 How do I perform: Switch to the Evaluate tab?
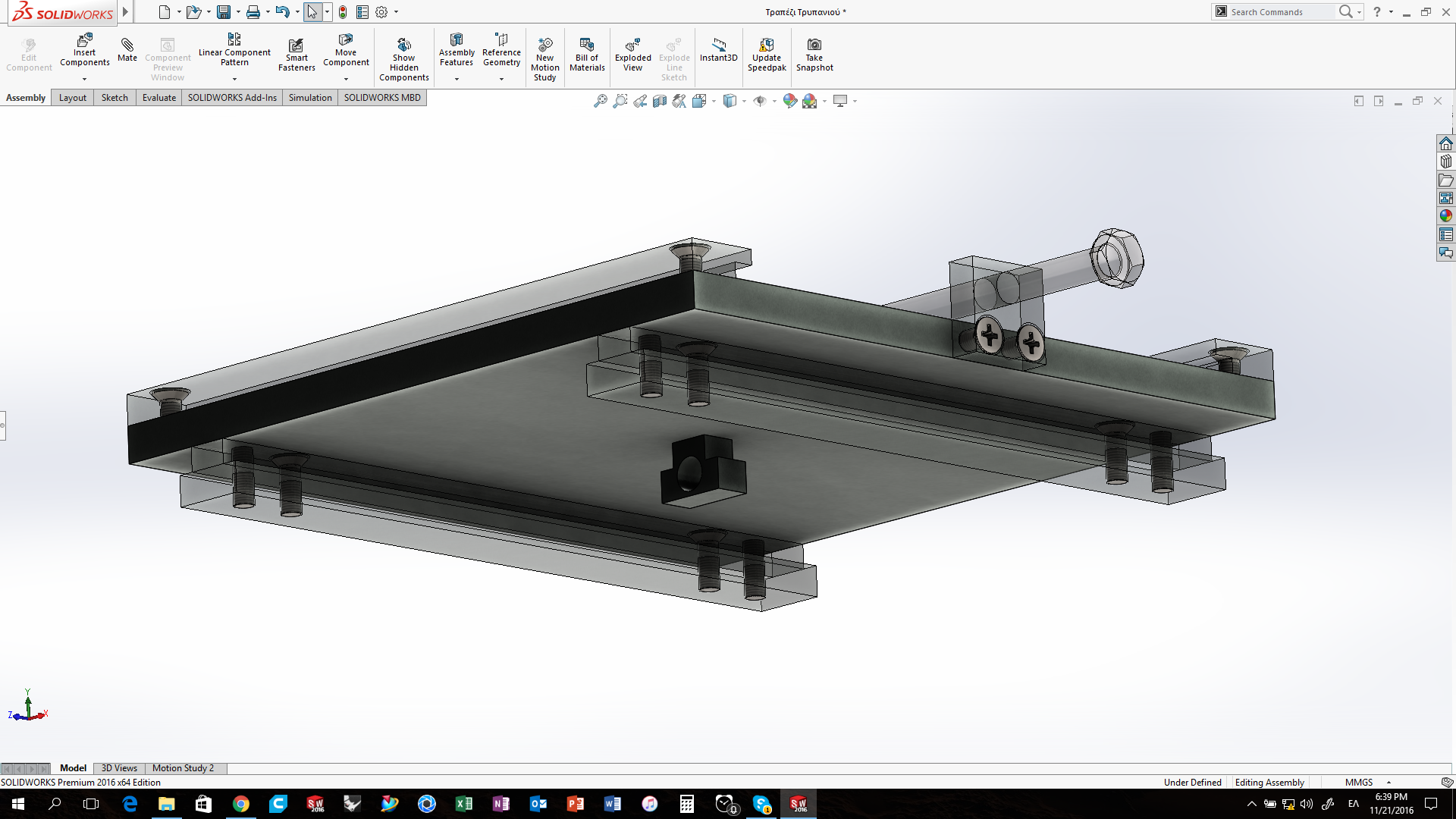(159, 98)
